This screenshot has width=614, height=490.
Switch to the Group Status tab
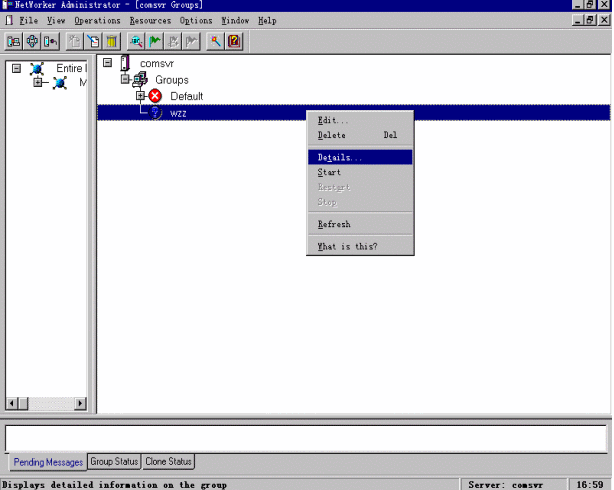(x=113, y=461)
